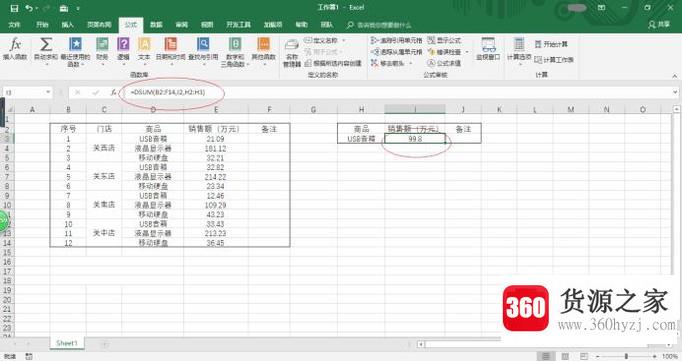Collapse the ribbon with the chevron
Screen dimensions: 682x361
pyautogui.click(x=675, y=76)
